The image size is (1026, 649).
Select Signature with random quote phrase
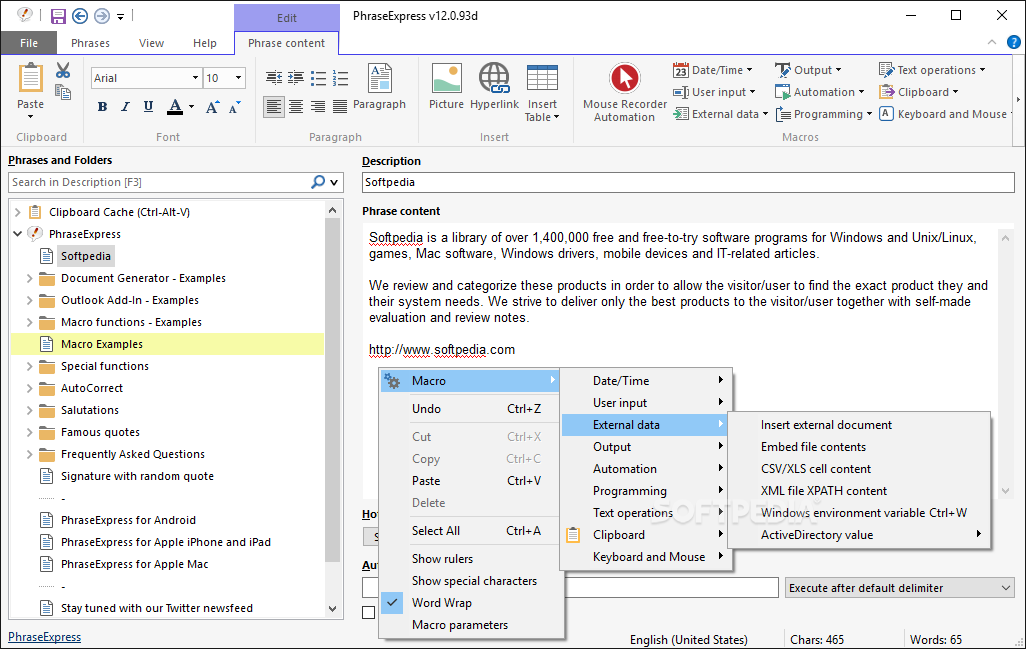(137, 476)
